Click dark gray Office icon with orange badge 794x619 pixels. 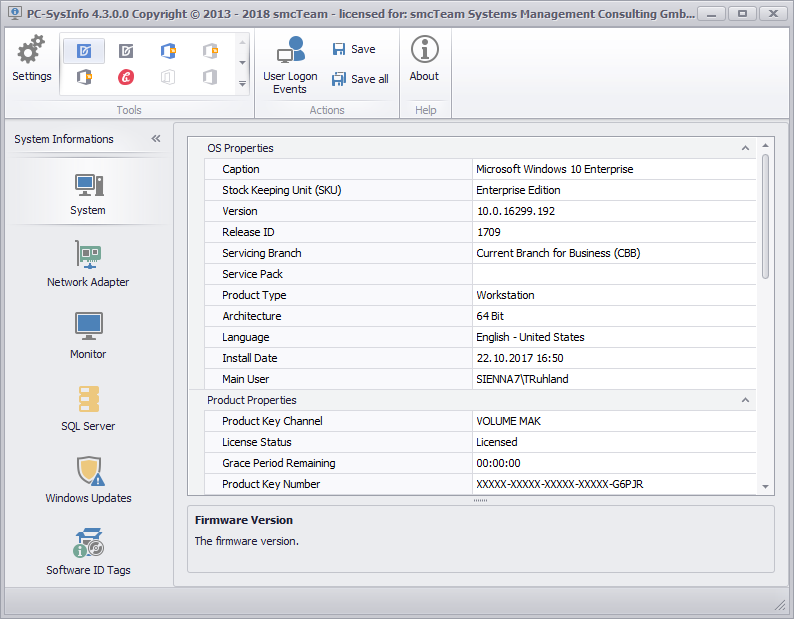coord(84,77)
